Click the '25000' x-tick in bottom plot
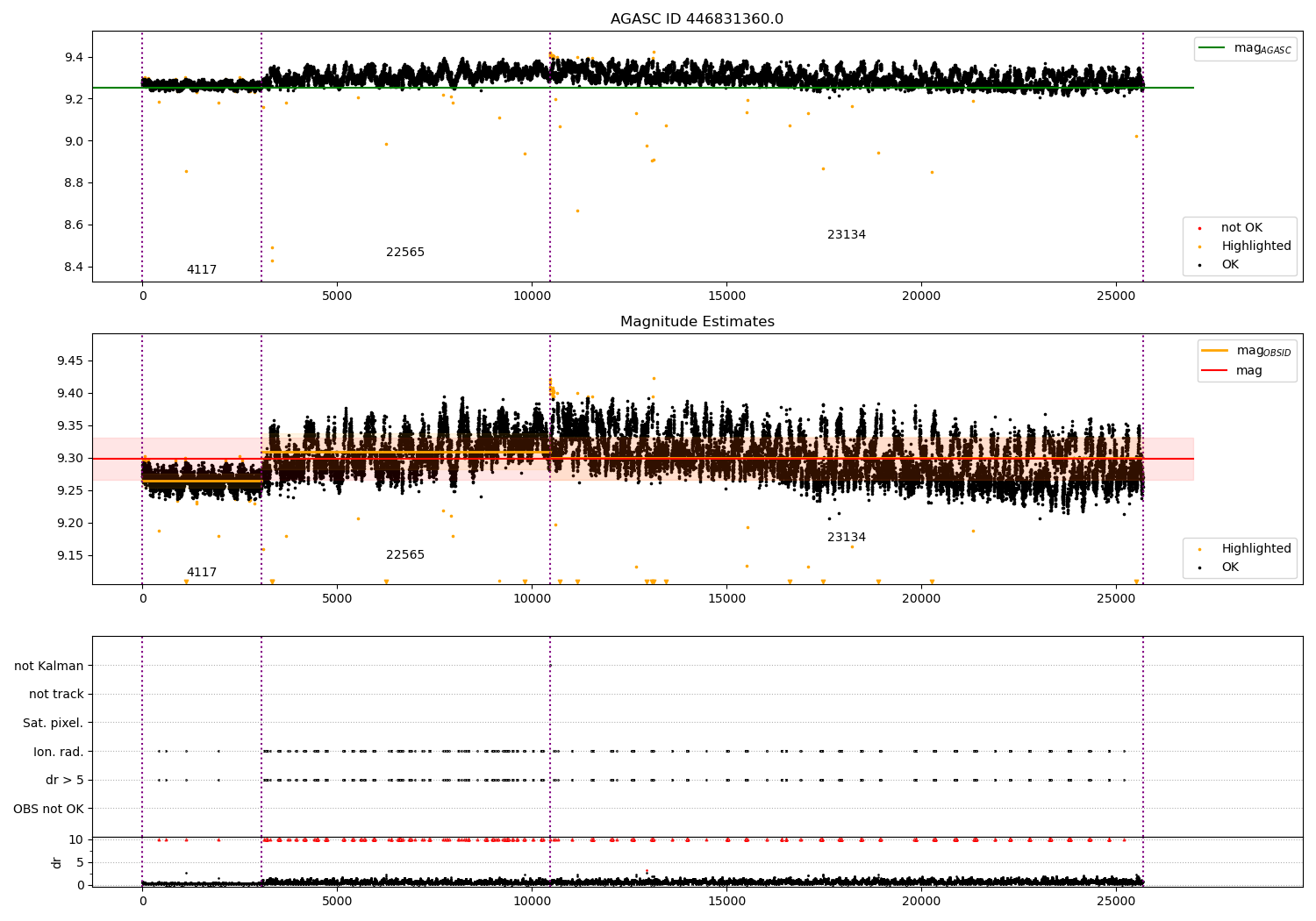 1115,902
